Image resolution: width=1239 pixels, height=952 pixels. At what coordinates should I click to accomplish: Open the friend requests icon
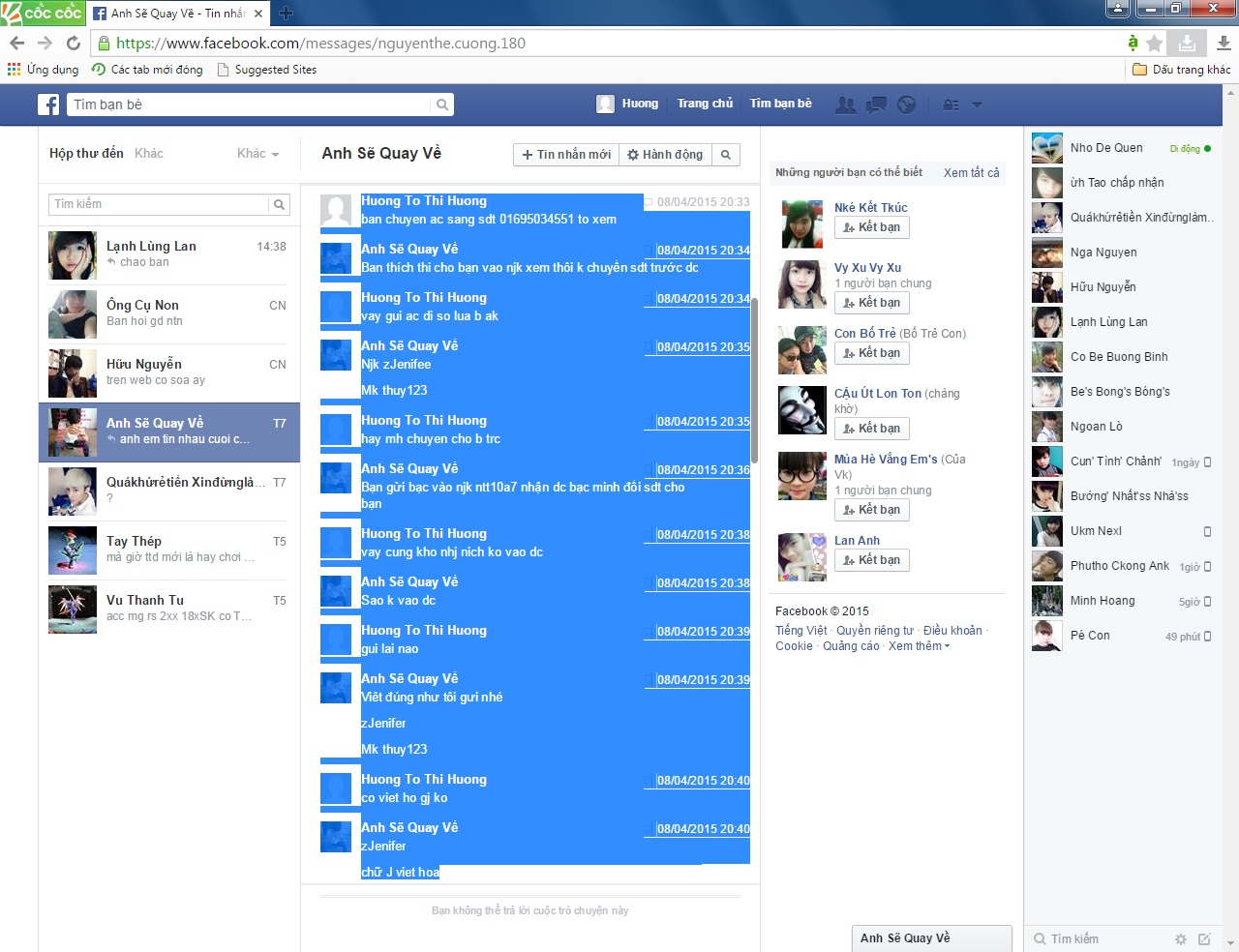coord(845,104)
